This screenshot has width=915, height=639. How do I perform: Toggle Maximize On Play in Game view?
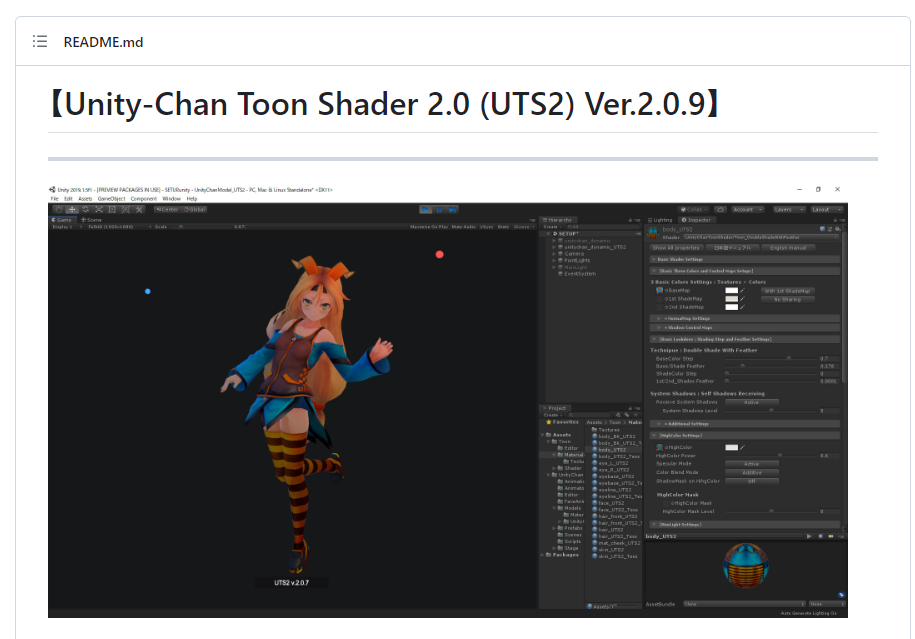click(429, 227)
